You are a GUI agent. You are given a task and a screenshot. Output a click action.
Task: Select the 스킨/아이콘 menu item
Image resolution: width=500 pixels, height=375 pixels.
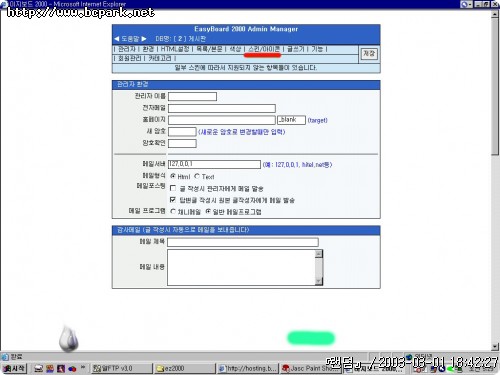(x=264, y=49)
